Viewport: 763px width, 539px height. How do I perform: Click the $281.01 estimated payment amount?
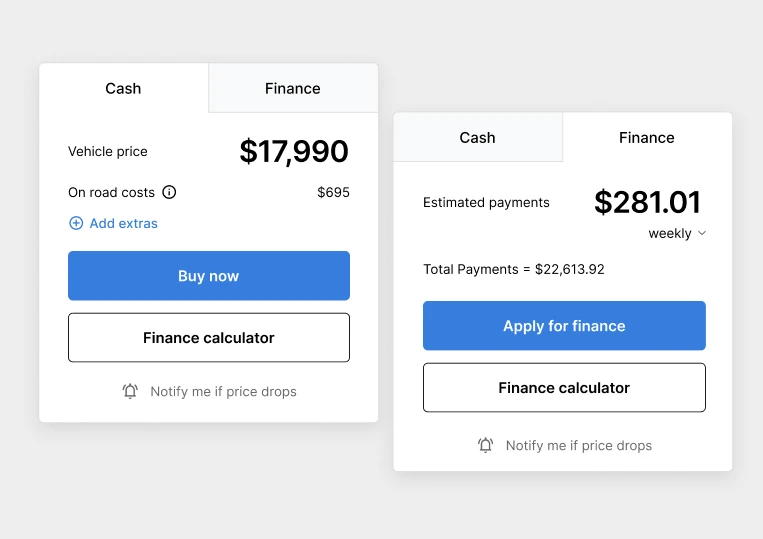pyautogui.click(x=648, y=202)
